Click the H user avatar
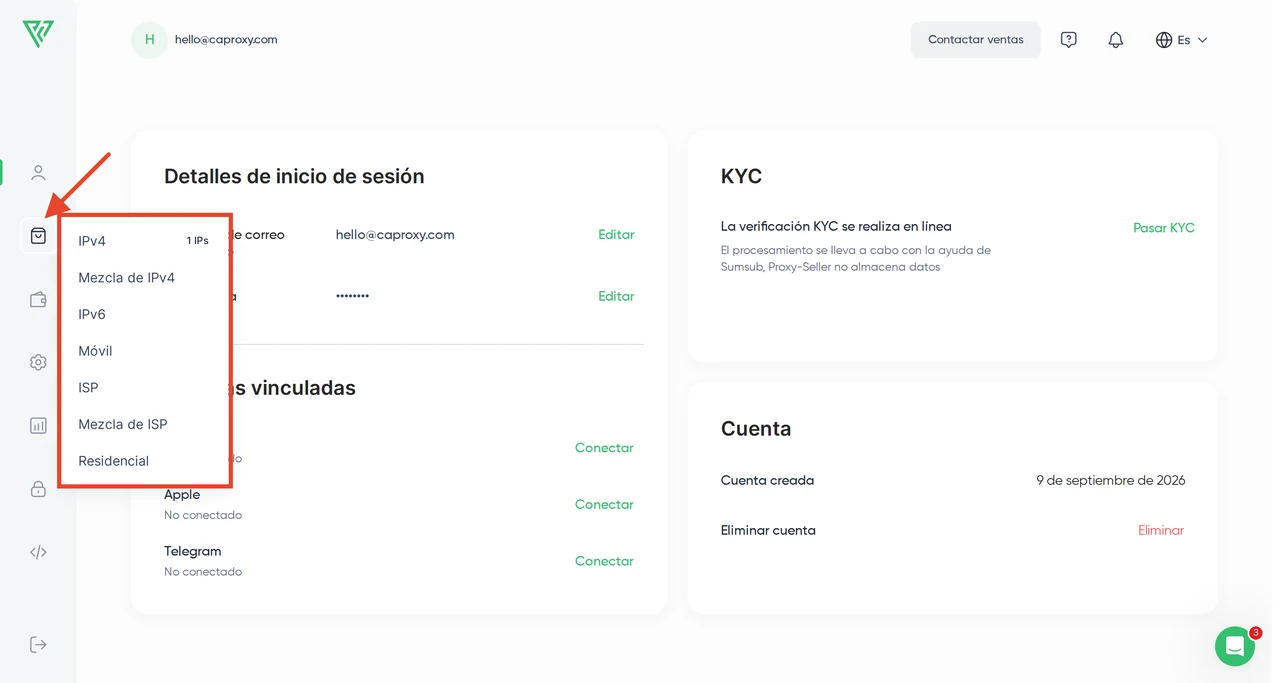Viewport: 1280px width, 683px height. (150, 40)
